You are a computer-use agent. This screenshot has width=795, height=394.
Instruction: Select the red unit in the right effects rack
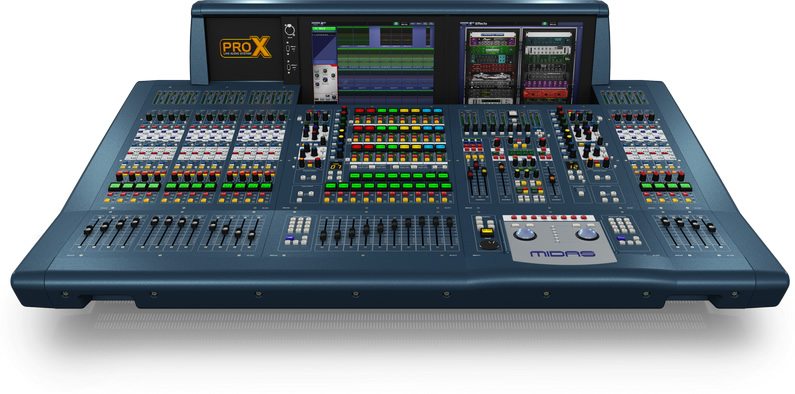[545, 94]
